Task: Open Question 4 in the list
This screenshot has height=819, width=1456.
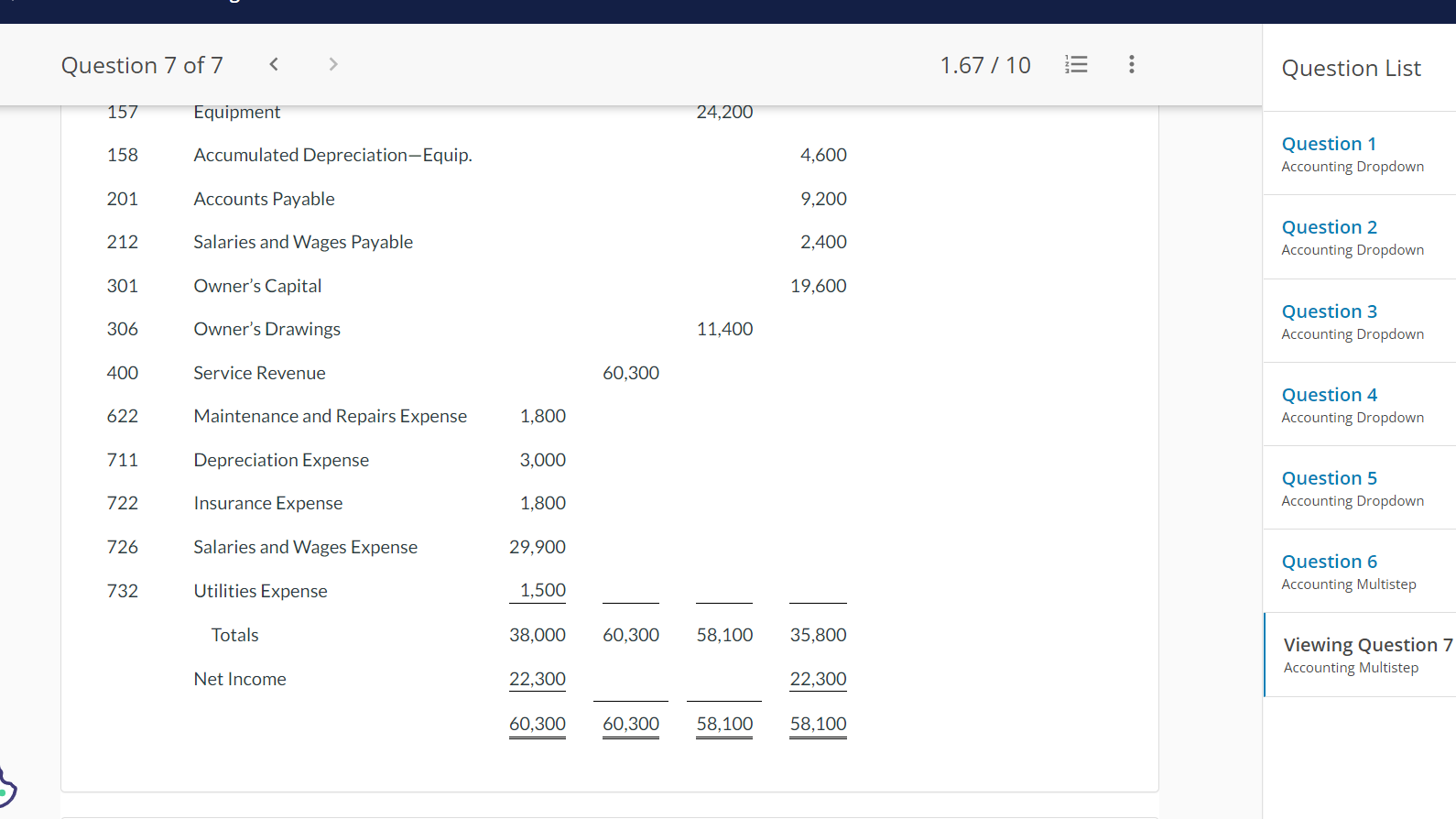Action: click(x=1359, y=405)
